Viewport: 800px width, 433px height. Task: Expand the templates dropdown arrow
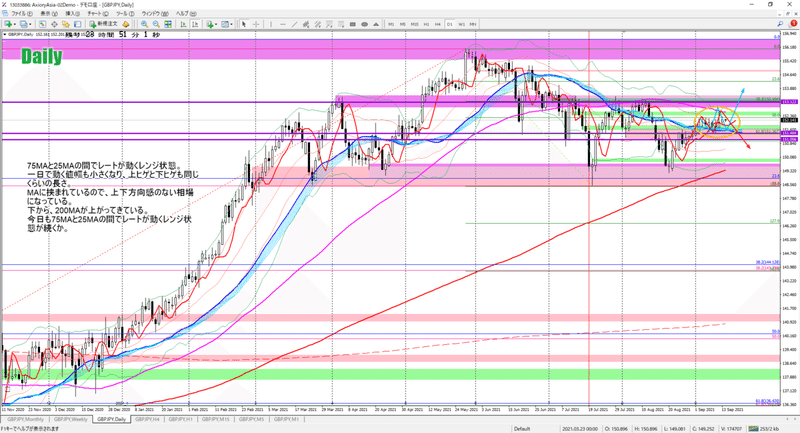pos(232,24)
